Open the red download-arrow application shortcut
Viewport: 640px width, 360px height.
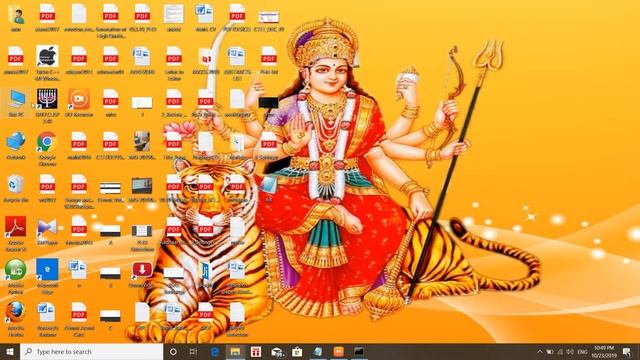pyautogui.click(x=142, y=269)
